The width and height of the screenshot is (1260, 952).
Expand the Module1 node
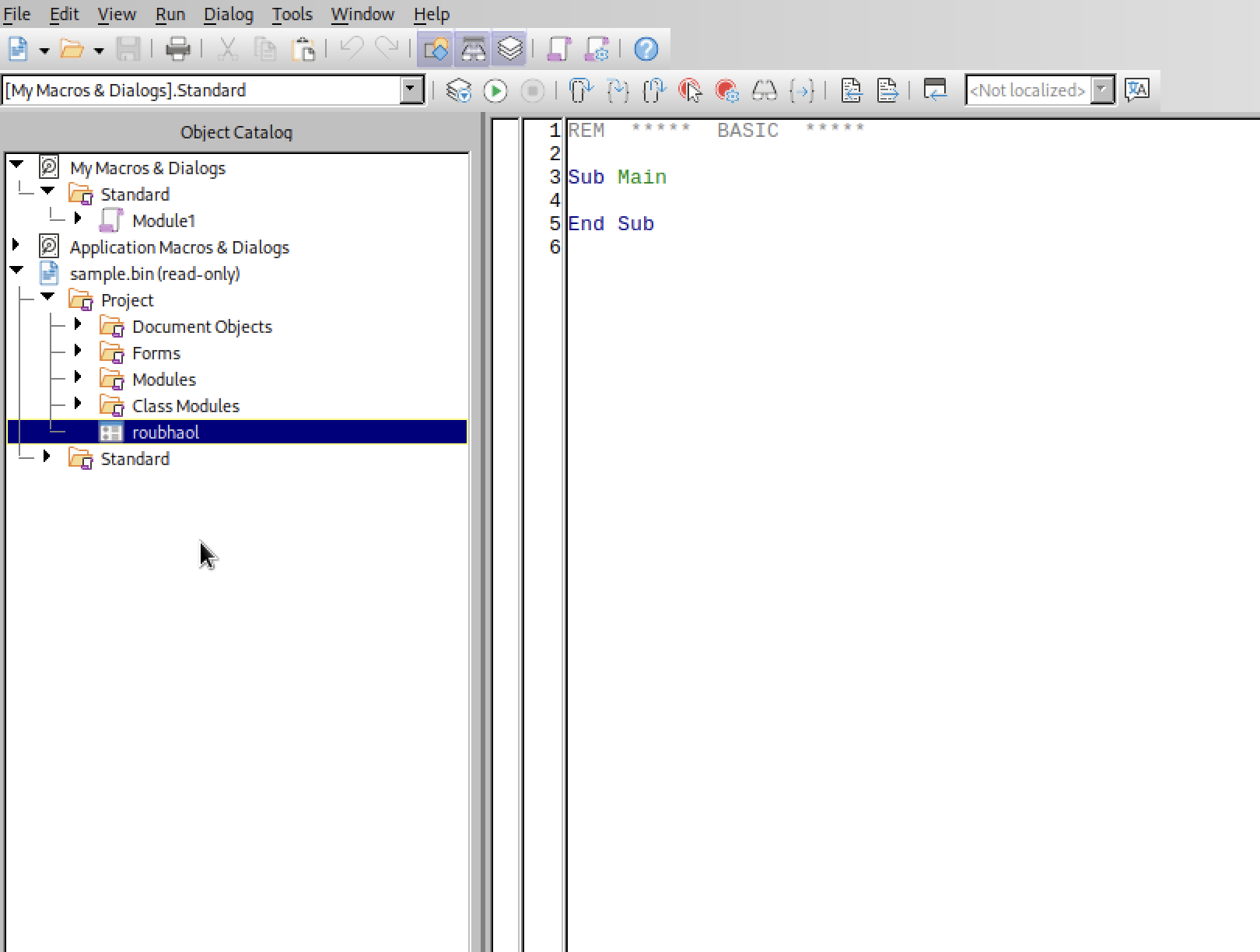click(78, 218)
